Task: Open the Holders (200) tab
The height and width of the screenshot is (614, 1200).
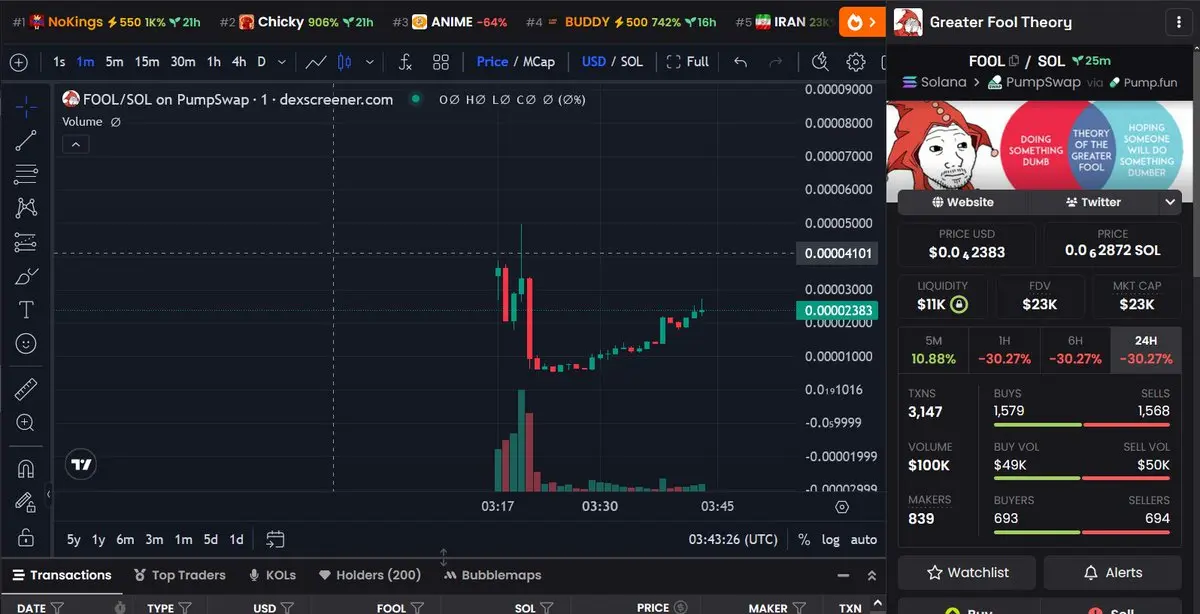Action: [x=370, y=575]
